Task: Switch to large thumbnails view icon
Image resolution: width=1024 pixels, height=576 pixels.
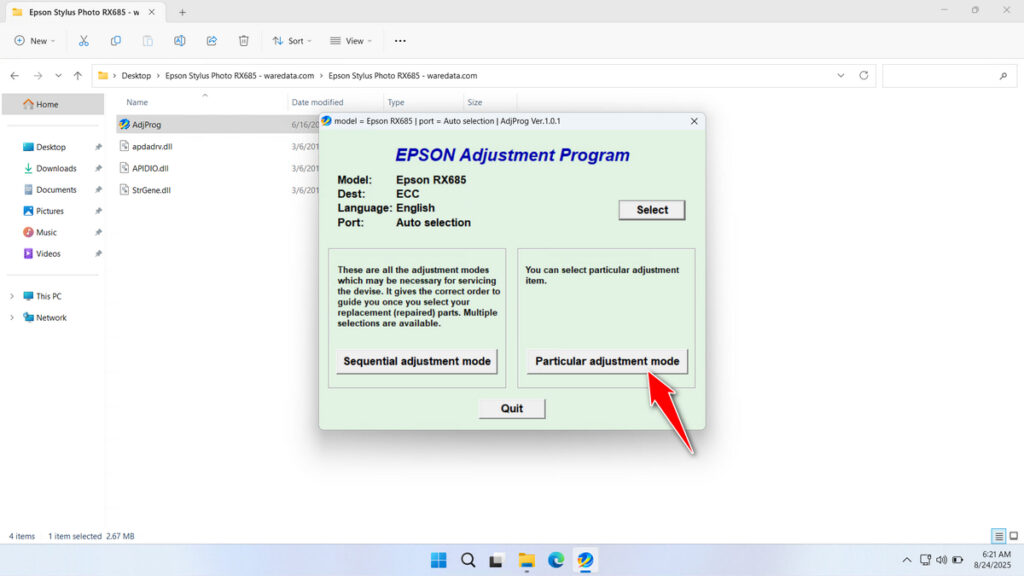Action: click(1014, 536)
